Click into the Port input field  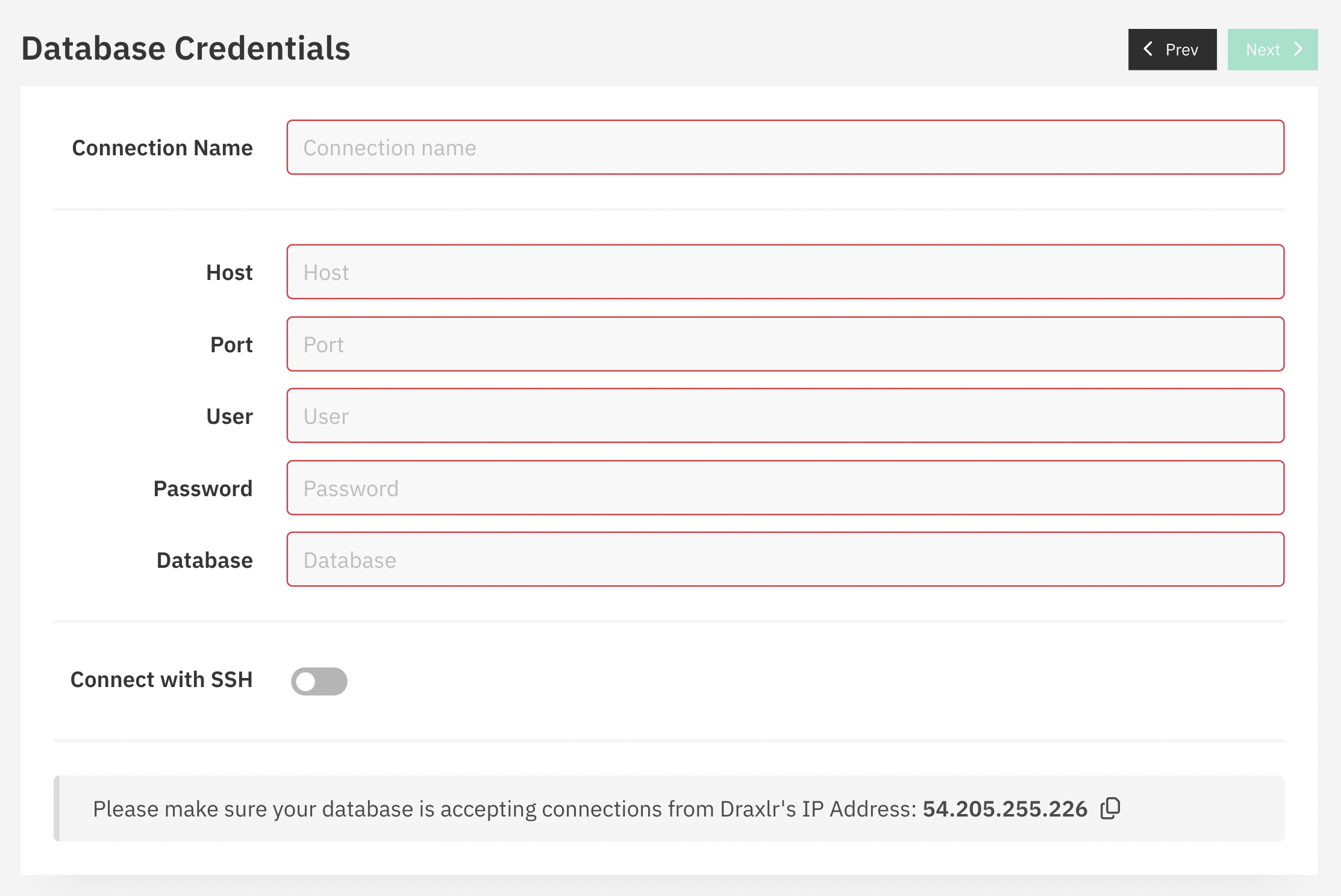click(x=786, y=344)
